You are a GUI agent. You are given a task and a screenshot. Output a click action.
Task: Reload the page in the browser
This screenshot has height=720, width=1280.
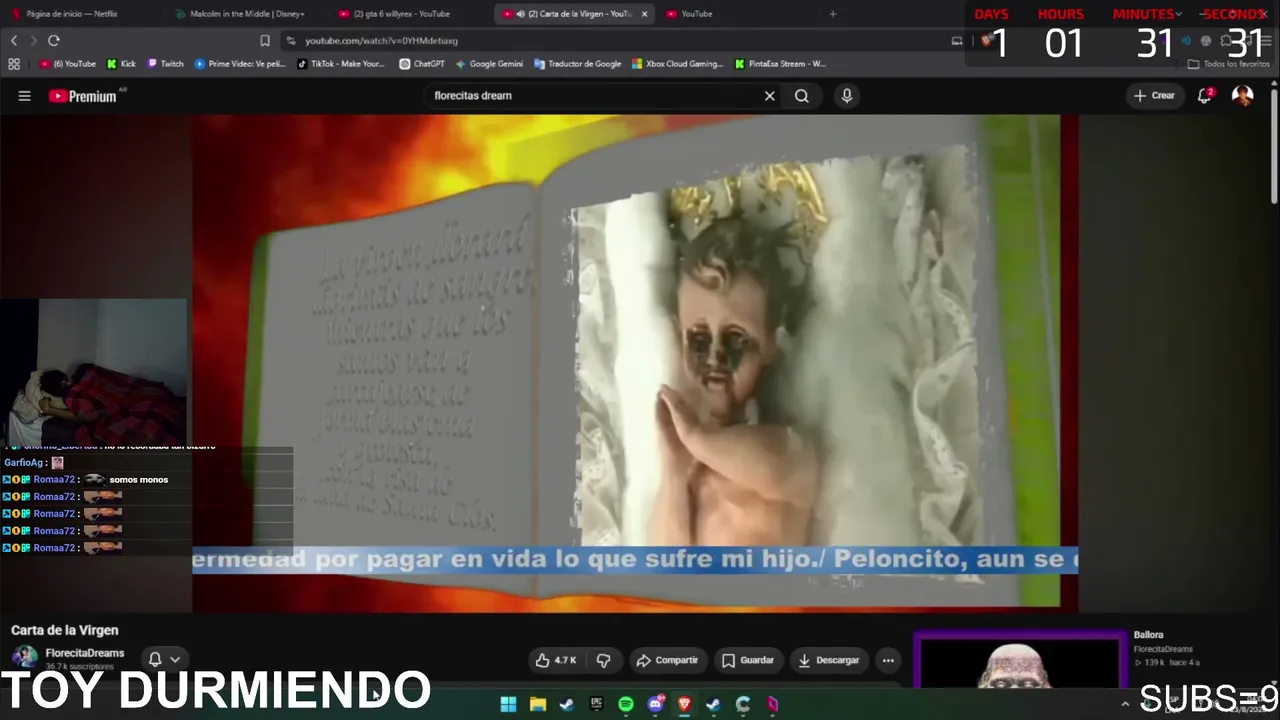[54, 40]
